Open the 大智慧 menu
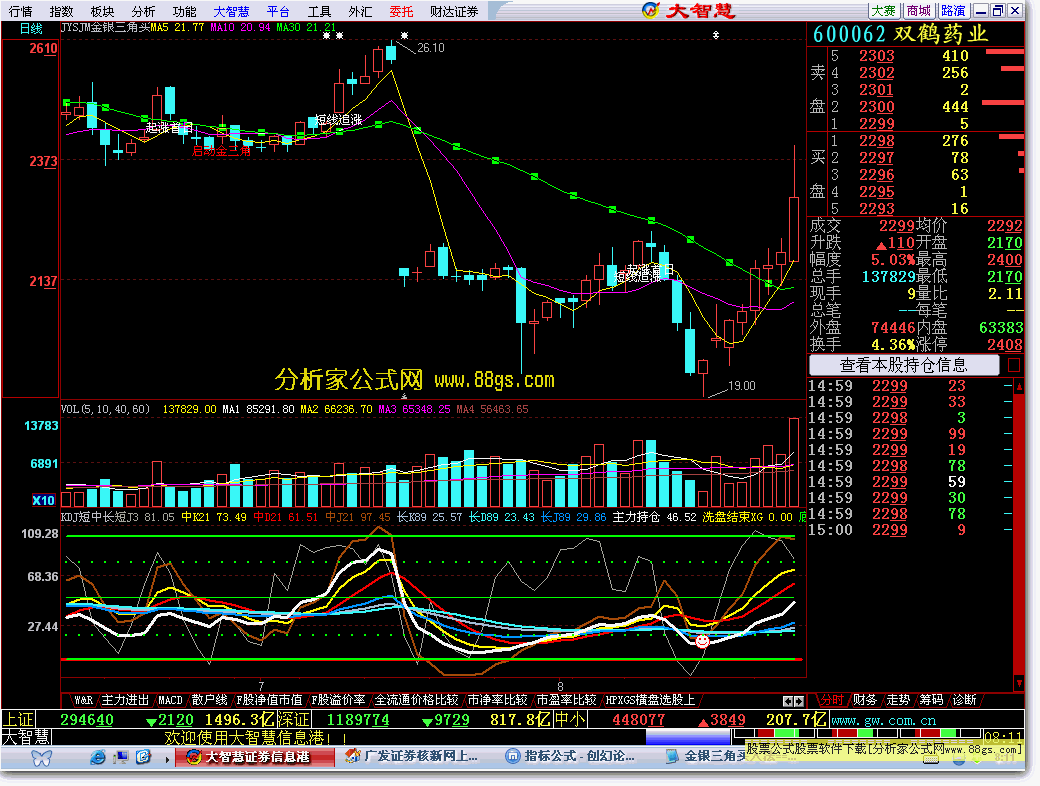1040x786 pixels. coord(231,11)
